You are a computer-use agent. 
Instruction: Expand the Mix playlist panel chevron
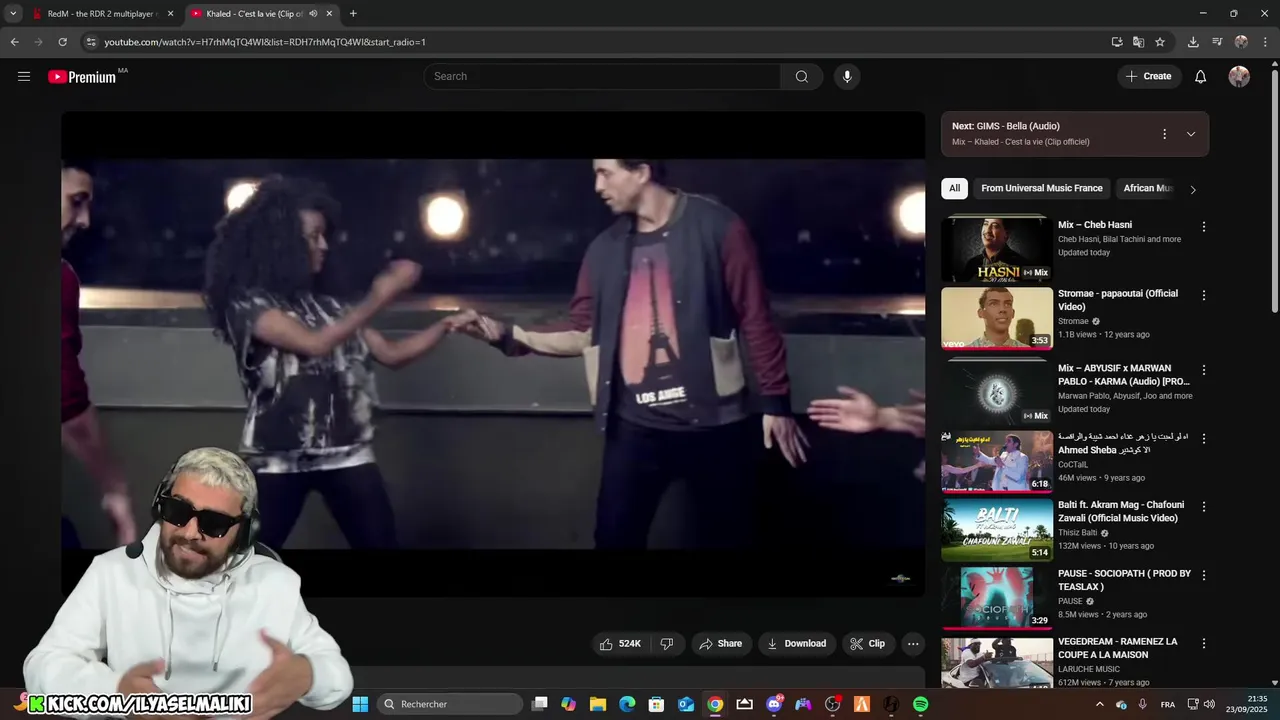(1191, 134)
